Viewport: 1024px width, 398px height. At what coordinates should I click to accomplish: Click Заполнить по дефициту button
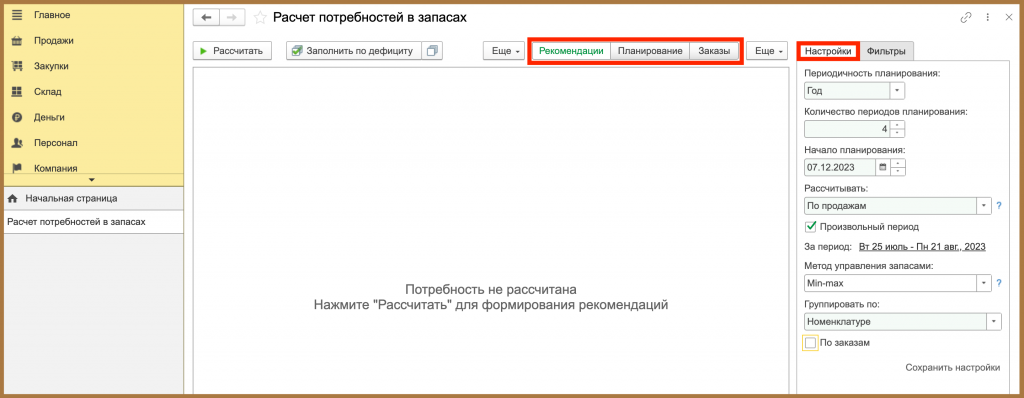click(354, 51)
